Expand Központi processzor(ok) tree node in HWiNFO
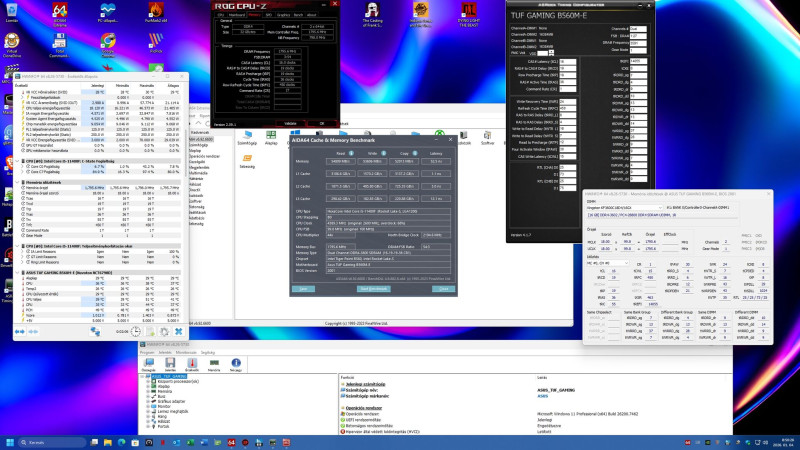Screen dimensions: 800x450 (148, 381)
